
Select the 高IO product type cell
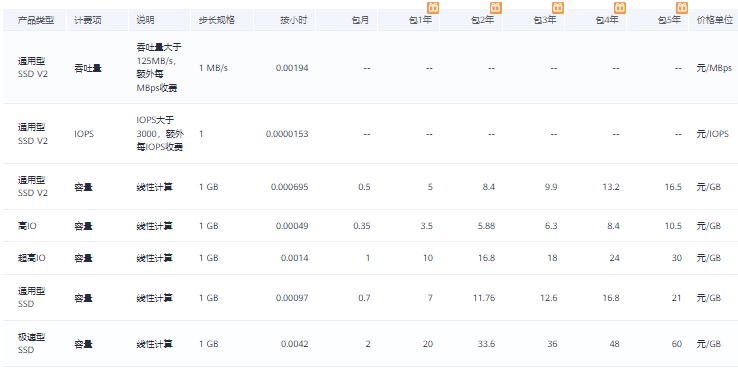[x=27, y=226]
